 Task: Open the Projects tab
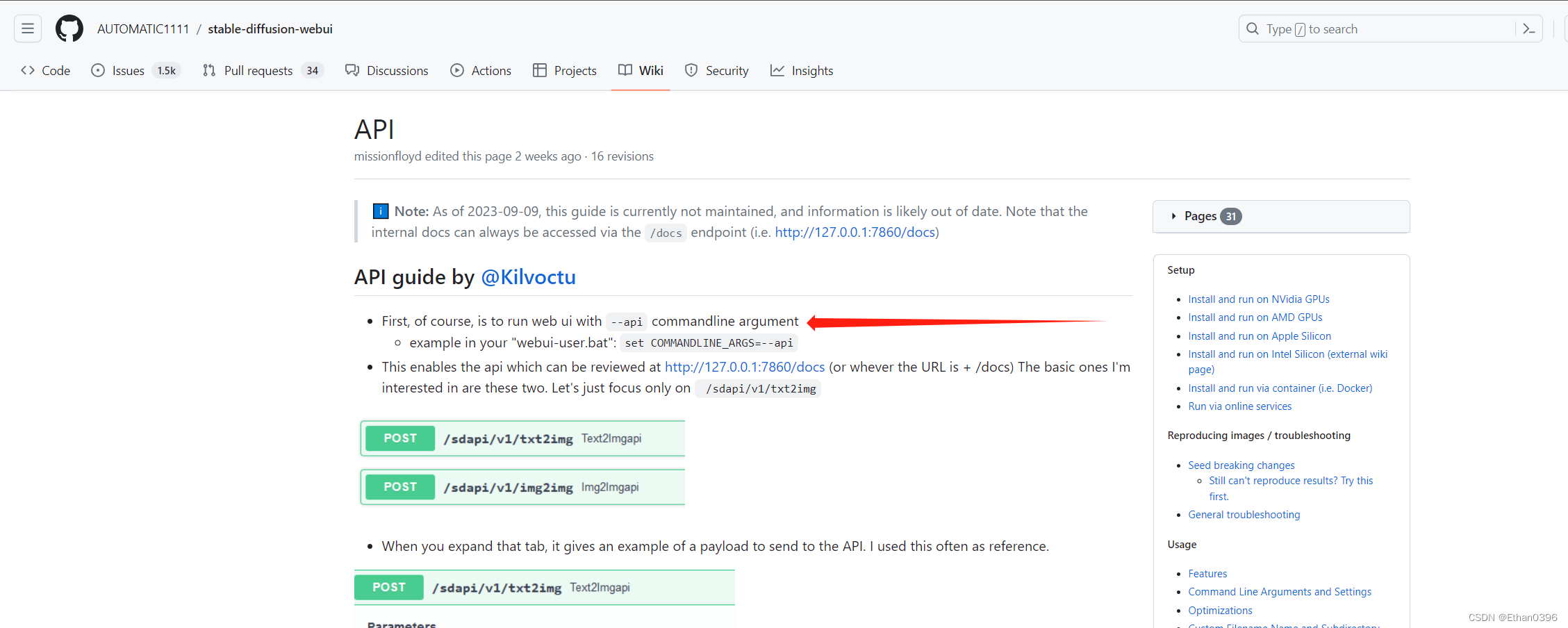tap(565, 70)
